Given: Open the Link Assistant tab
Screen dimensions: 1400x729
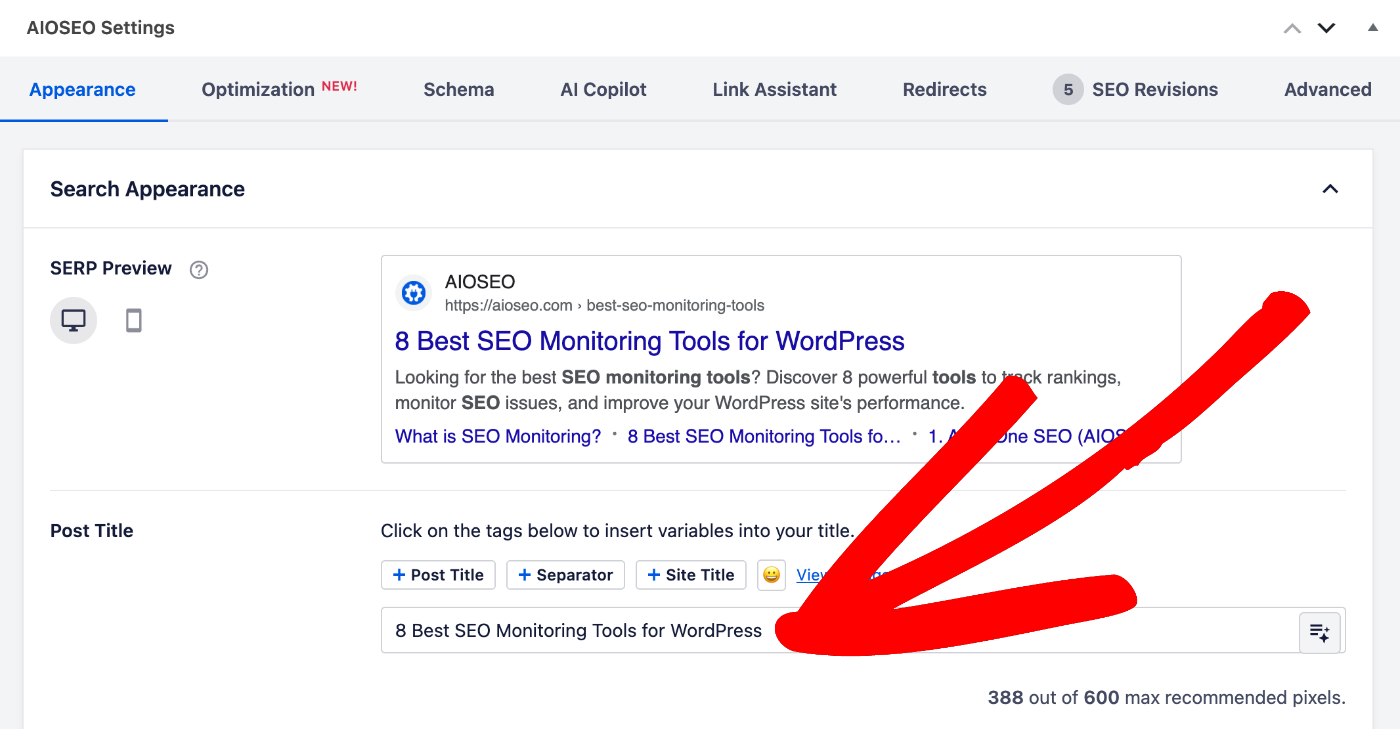Looking at the screenshot, I should 775,89.
